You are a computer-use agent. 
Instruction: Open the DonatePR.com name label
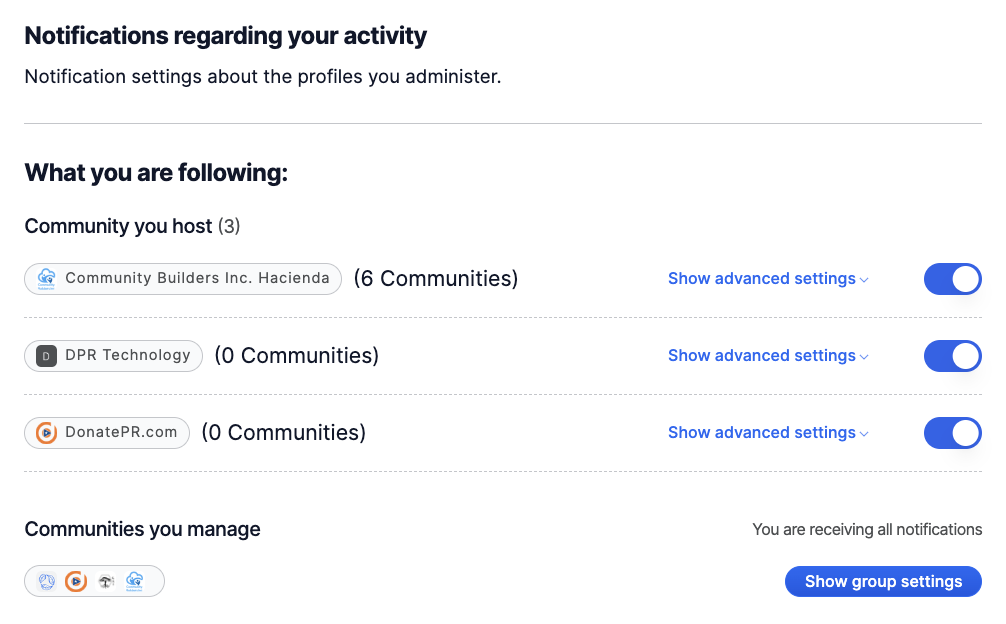coord(121,433)
